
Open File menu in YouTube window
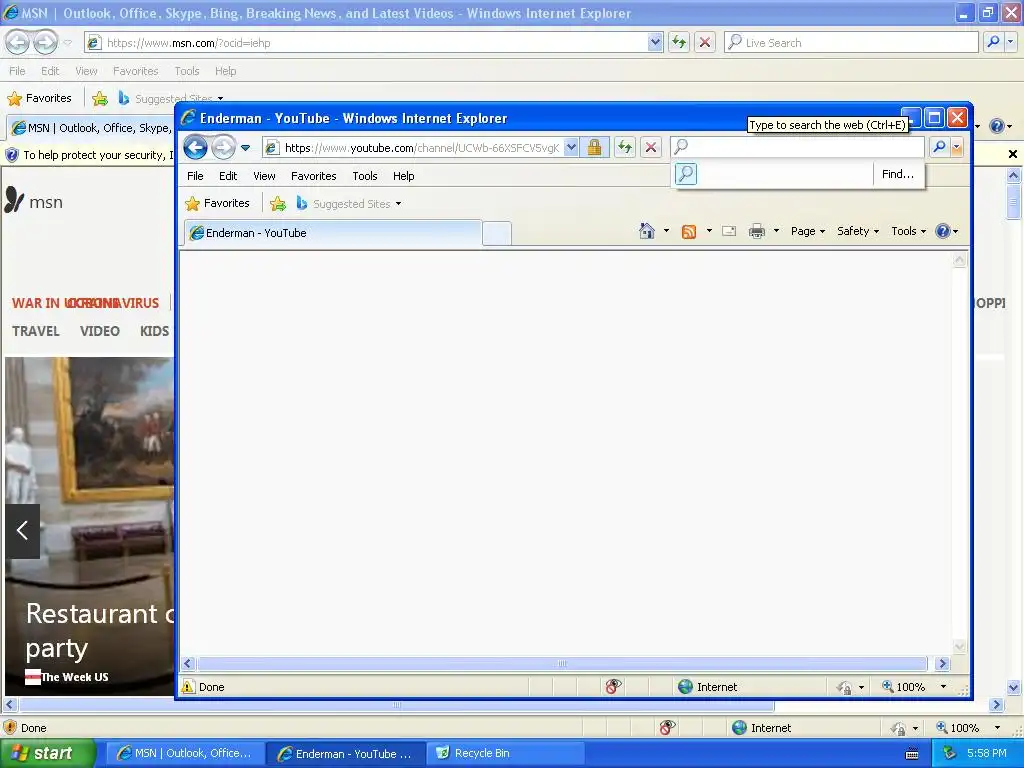[195, 176]
